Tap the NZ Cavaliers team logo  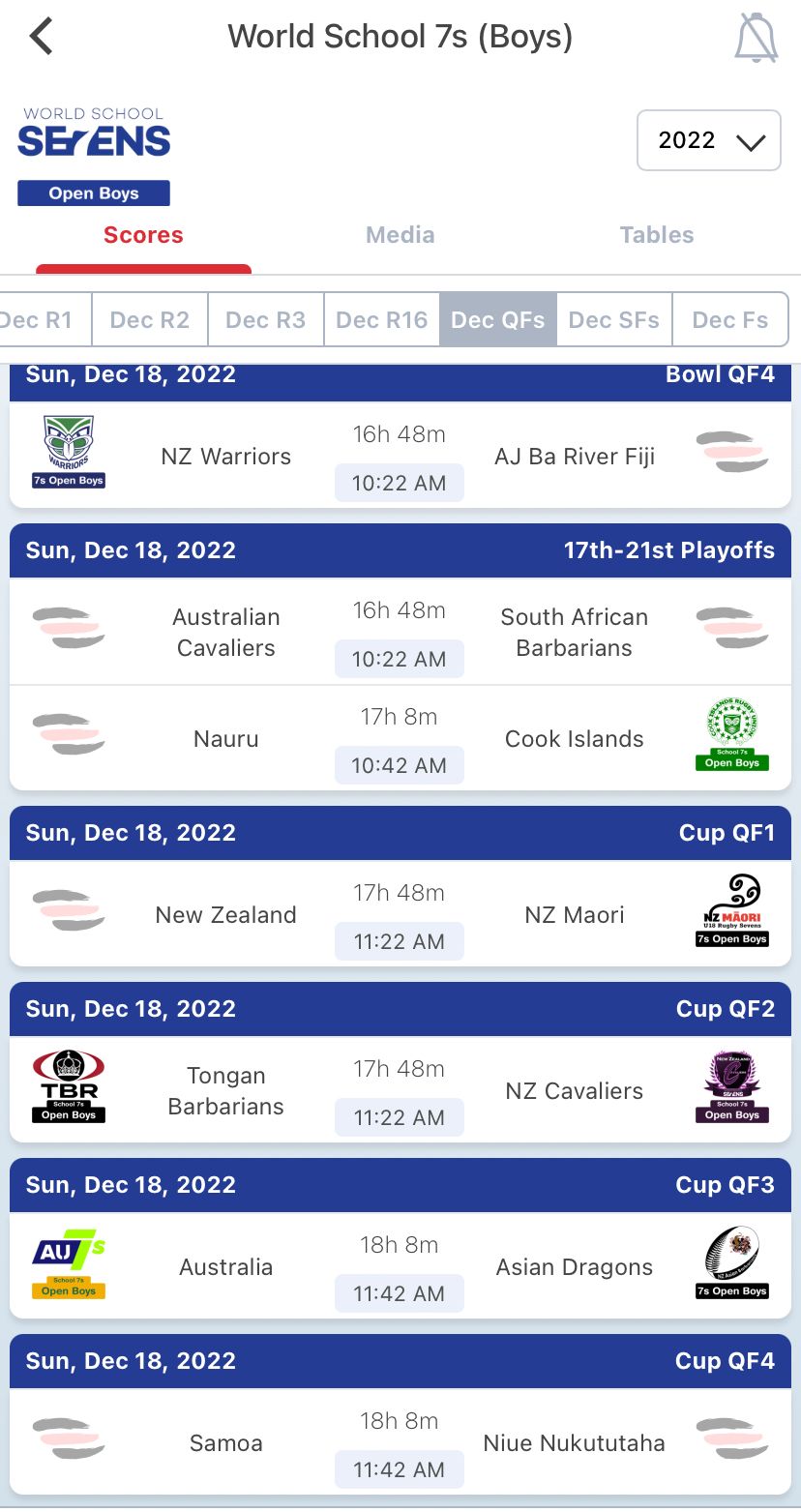tap(732, 1087)
